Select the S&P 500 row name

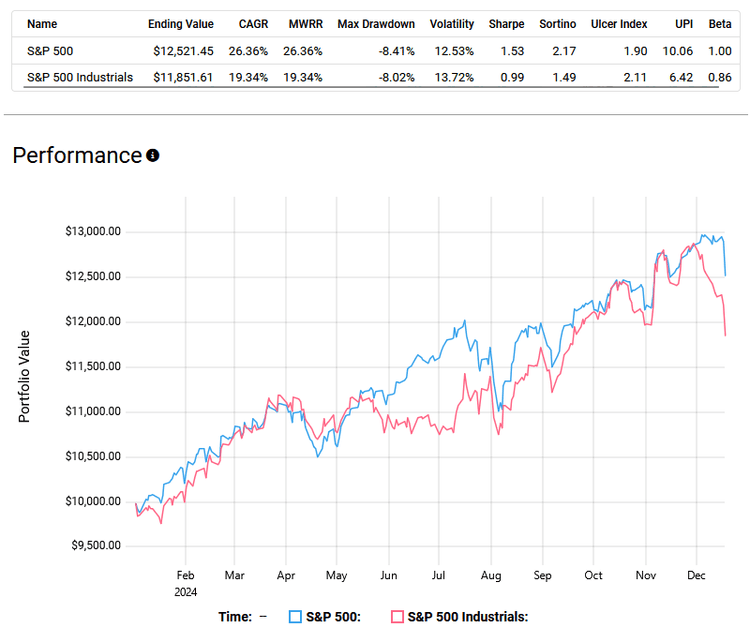(50, 51)
